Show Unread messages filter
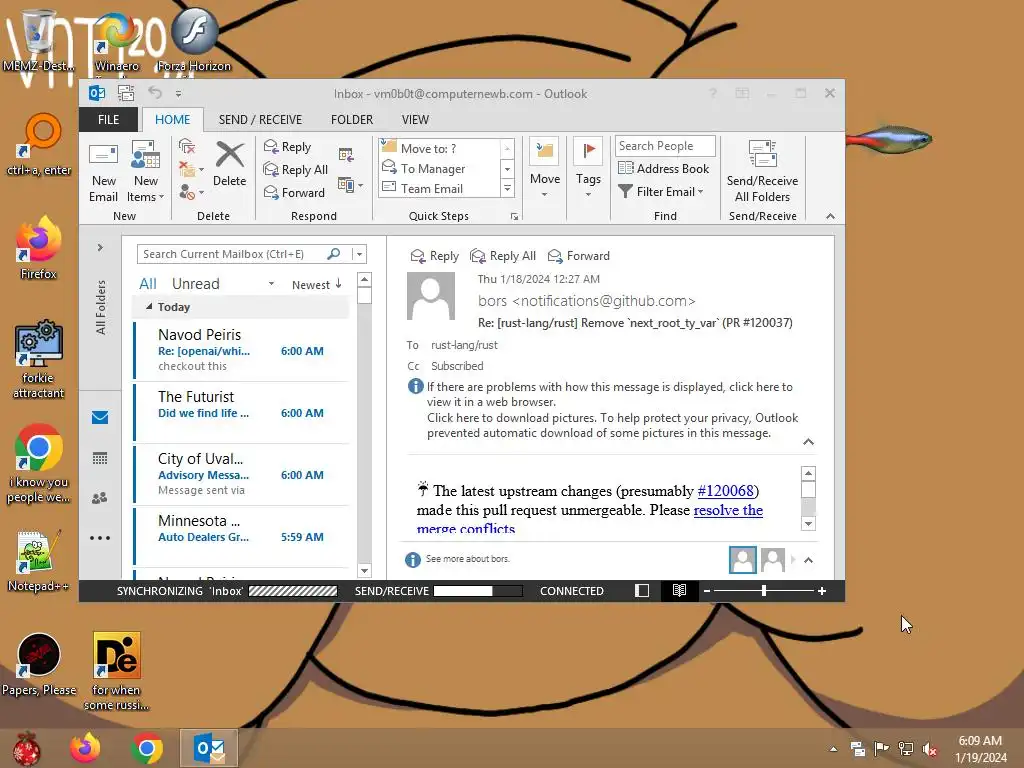This screenshot has height=768, width=1024. [195, 284]
